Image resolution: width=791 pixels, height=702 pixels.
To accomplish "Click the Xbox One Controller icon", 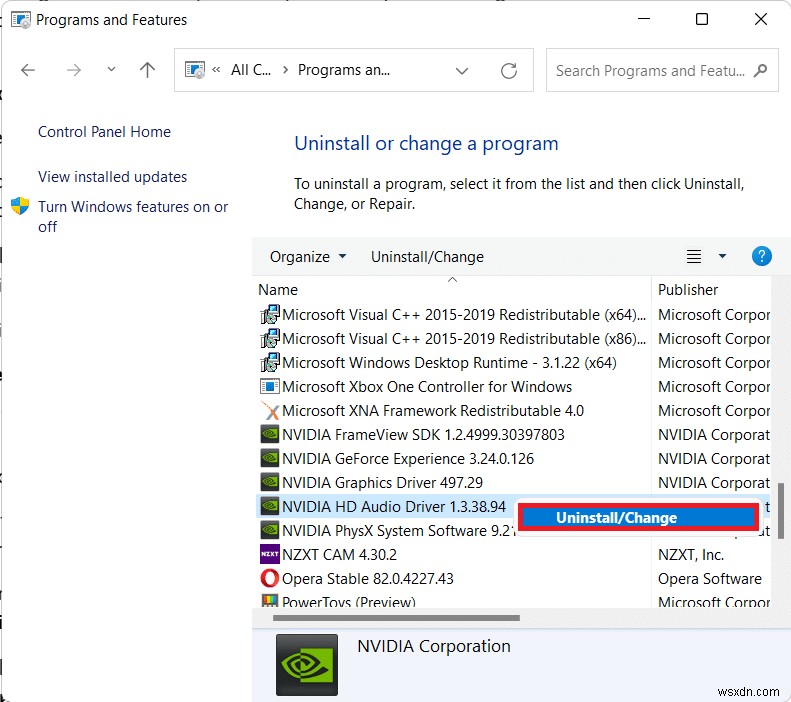I will pos(269,387).
